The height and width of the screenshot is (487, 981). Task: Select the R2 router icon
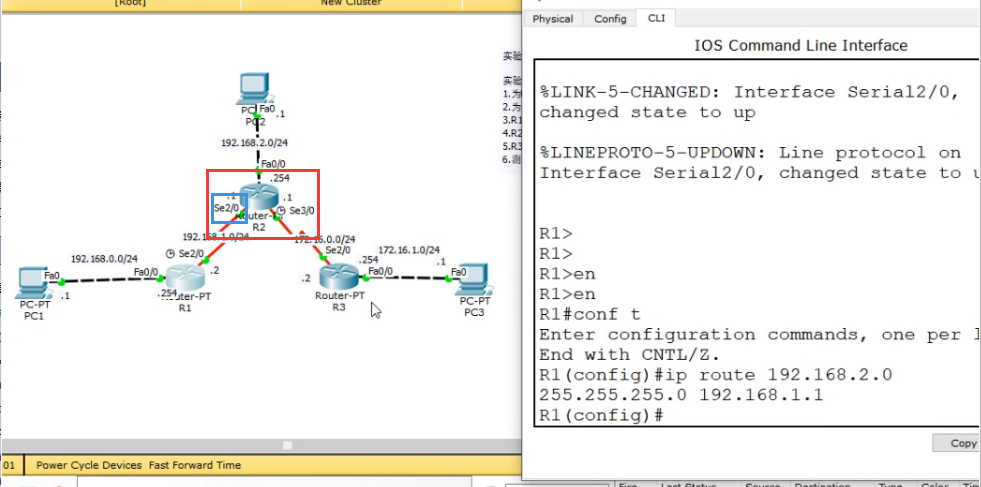click(x=259, y=196)
